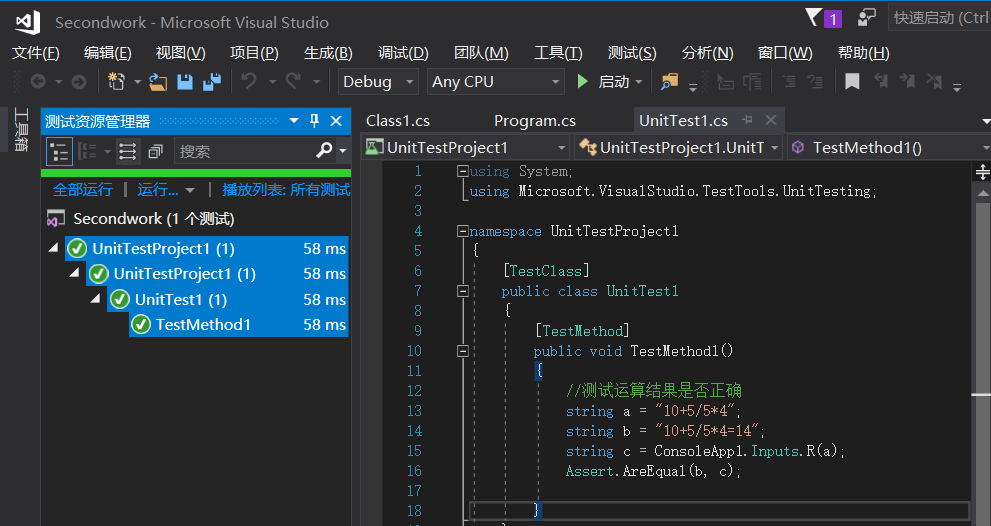Image resolution: width=991 pixels, height=526 pixels.
Task: Click the 全部运行 link
Action: coord(82,189)
